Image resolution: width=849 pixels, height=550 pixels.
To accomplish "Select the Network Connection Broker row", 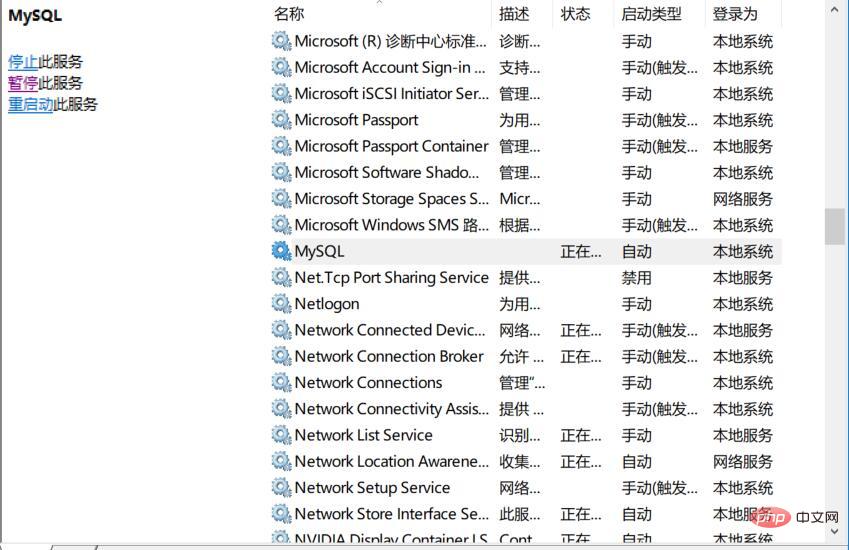I will [x=525, y=356].
